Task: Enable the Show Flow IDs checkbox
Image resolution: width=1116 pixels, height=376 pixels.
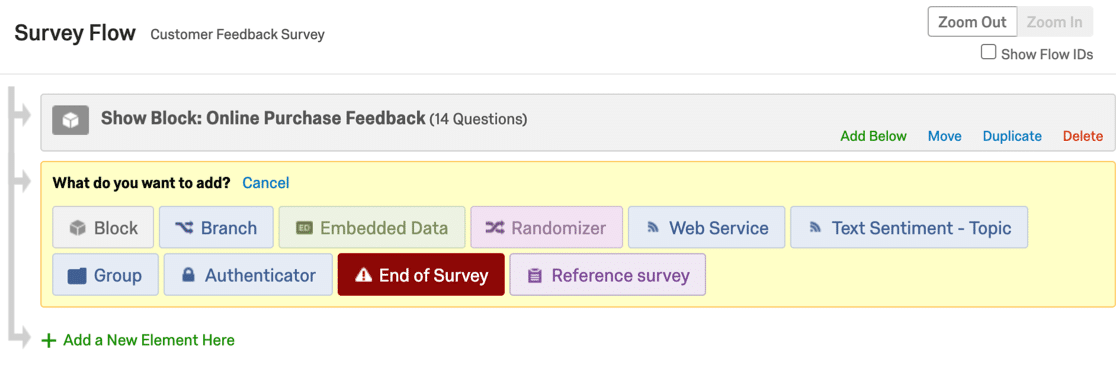Action: (x=989, y=53)
